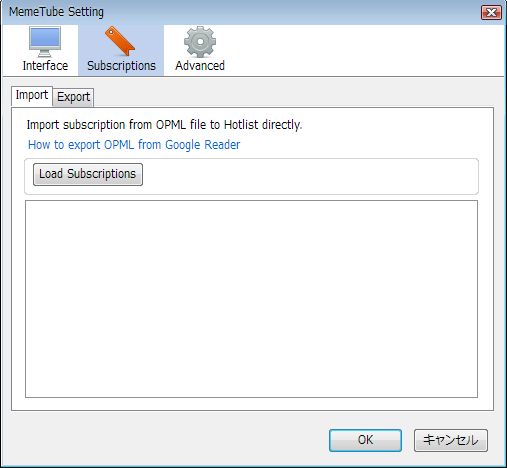The height and width of the screenshot is (468, 507).
Task: Click the MemeTube Setting title text
Action: pos(56,12)
